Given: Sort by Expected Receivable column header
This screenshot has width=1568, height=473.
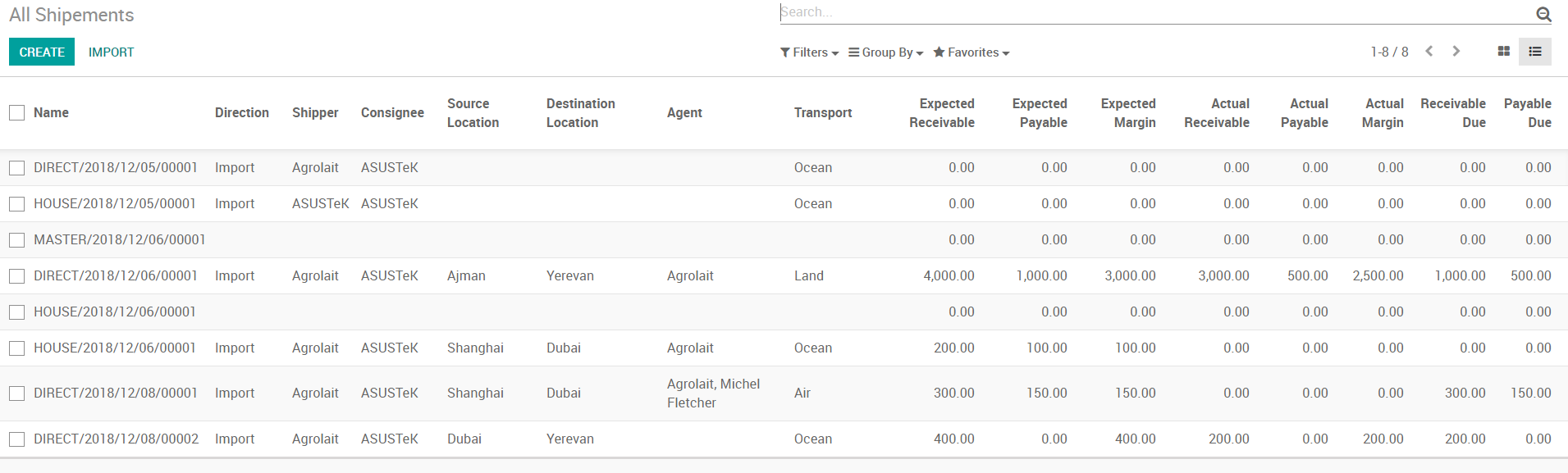Looking at the screenshot, I should coord(942,113).
